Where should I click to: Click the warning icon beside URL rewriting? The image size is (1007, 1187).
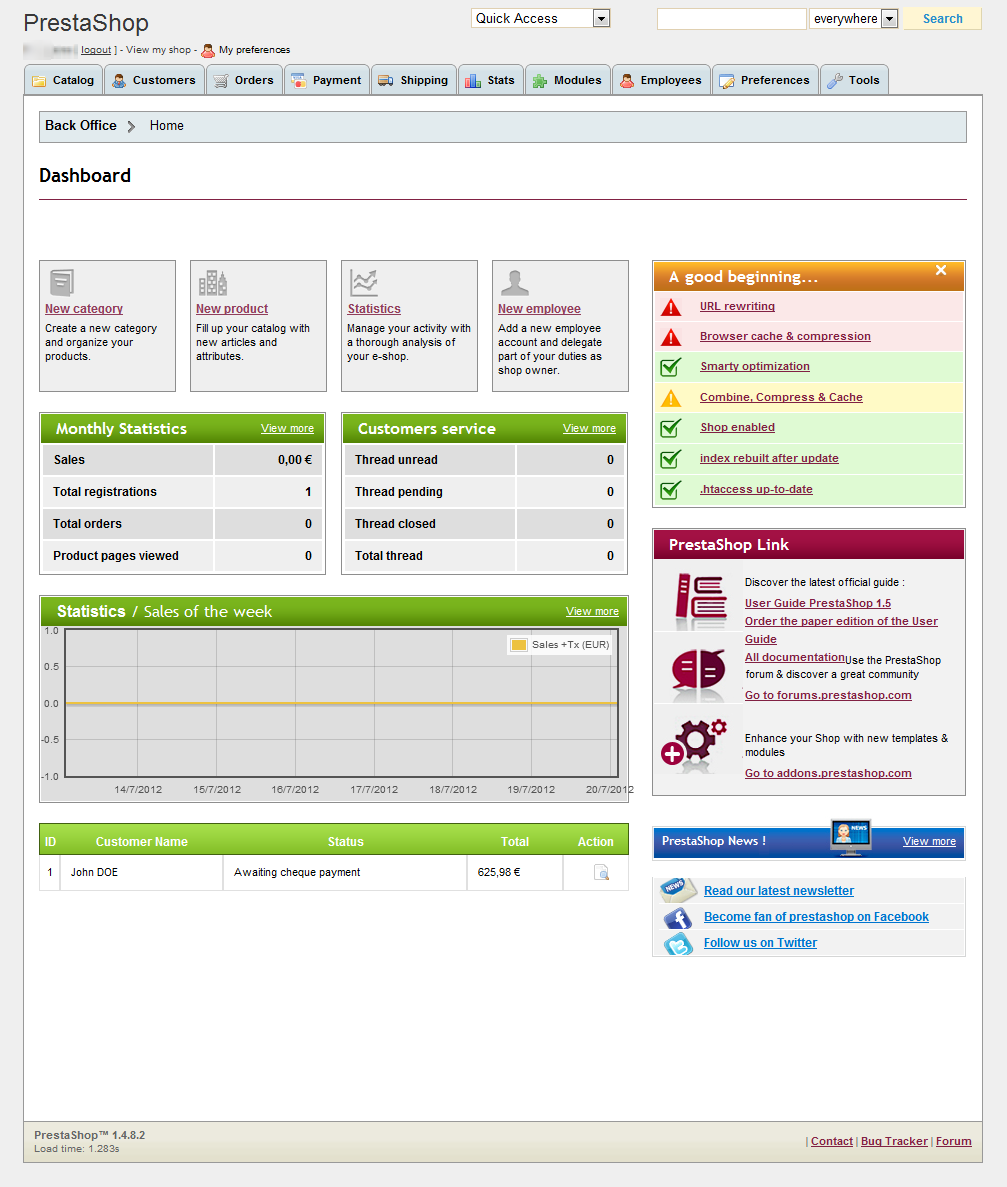(671, 307)
